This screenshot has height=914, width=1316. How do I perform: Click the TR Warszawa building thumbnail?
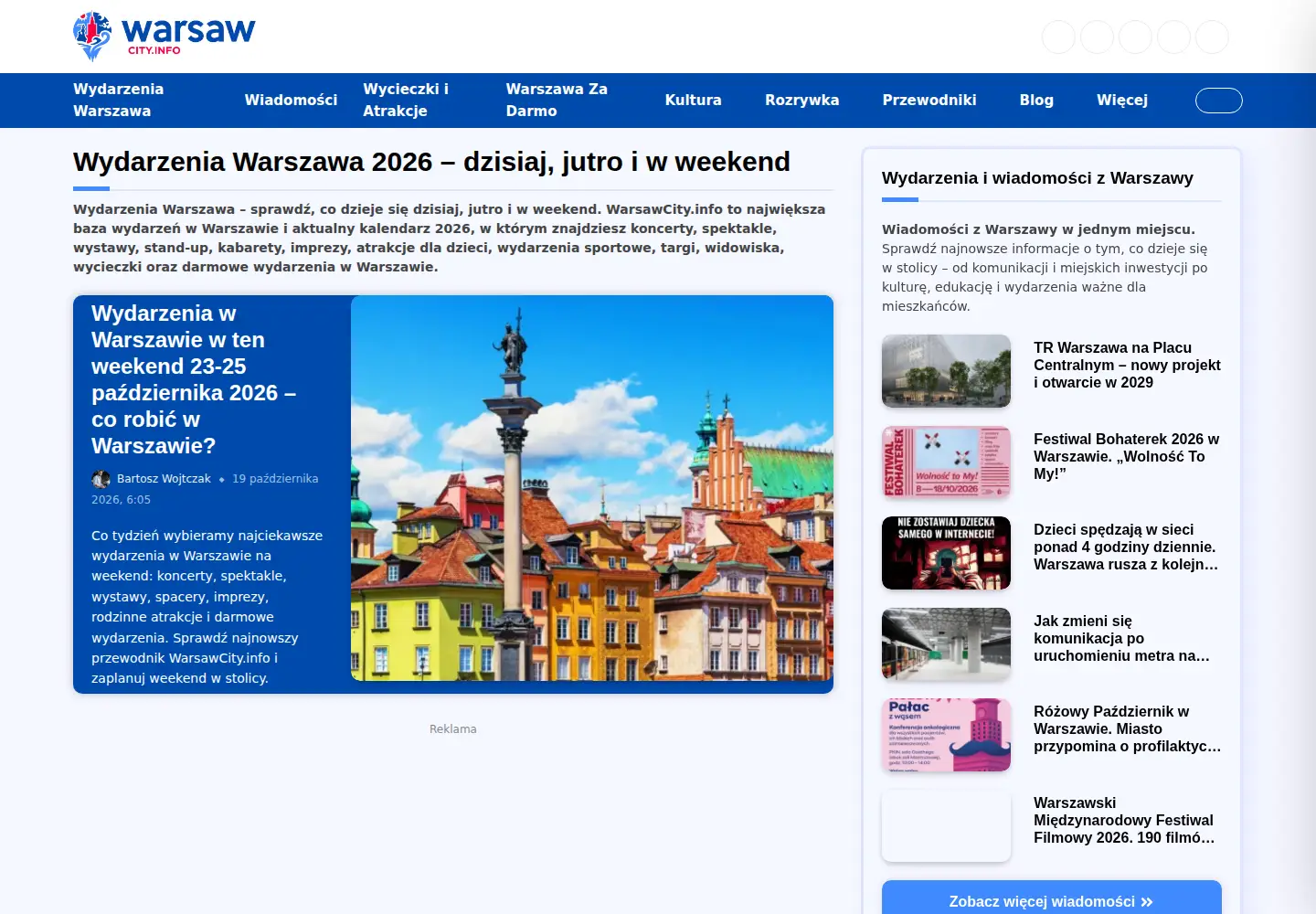click(946, 371)
